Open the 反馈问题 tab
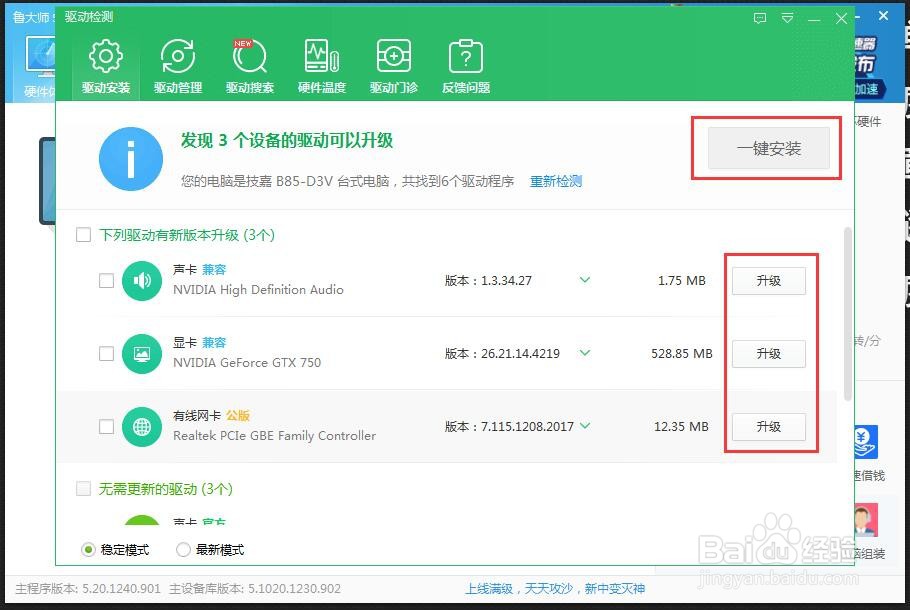The height and width of the screenshot is (610, 910). (465, 66)
